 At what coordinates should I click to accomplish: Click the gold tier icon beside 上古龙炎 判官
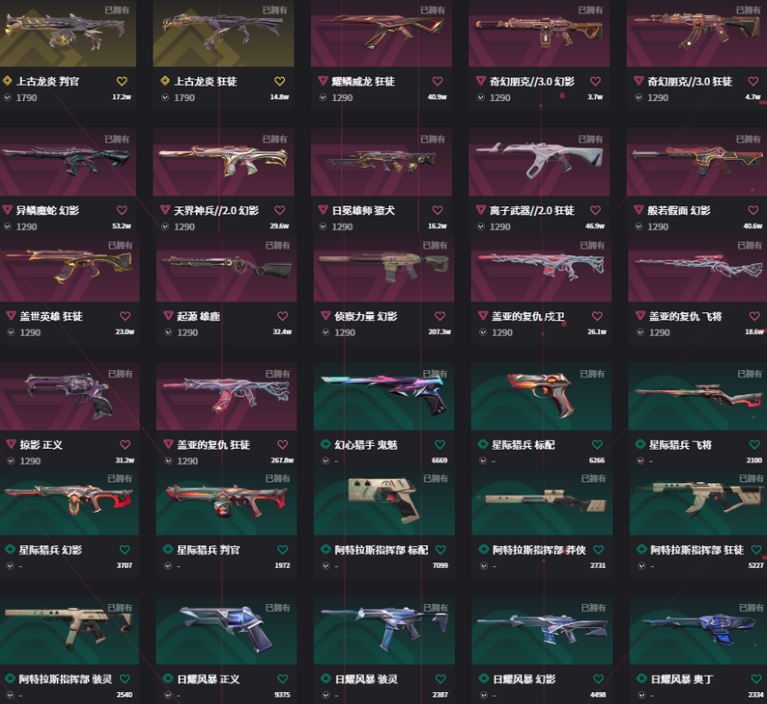click(x=7, y=81)
